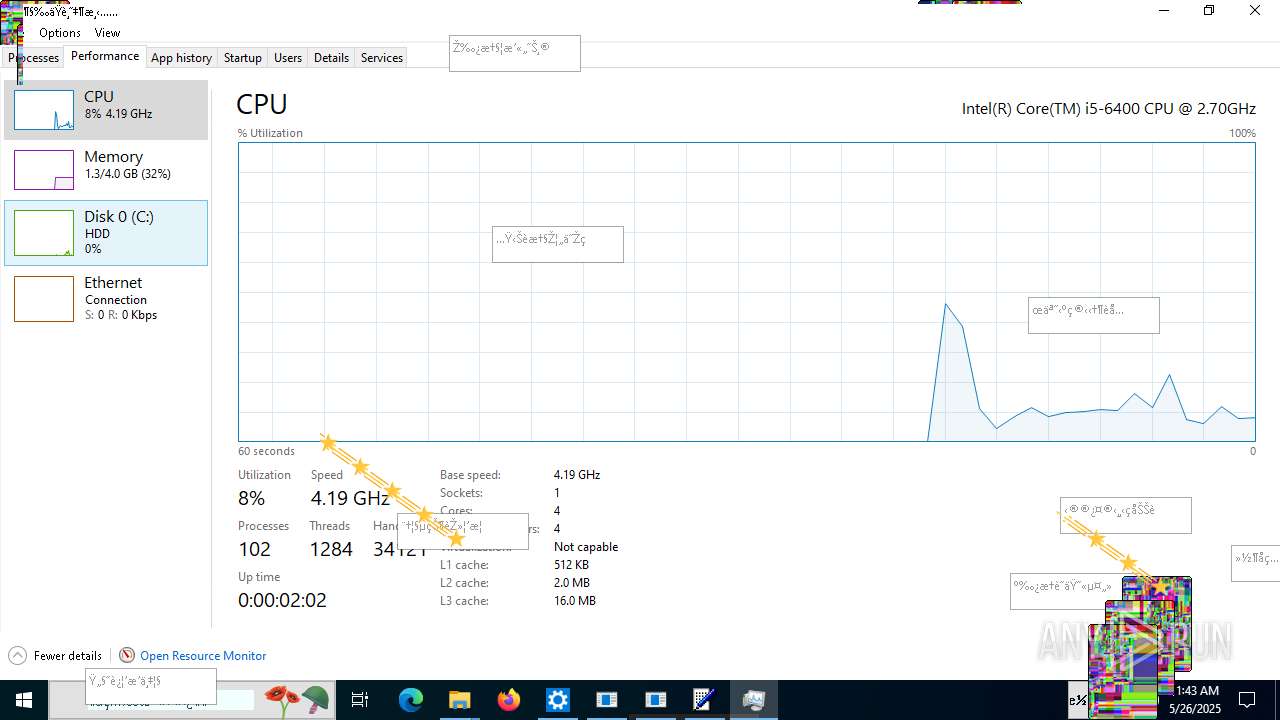Viewport: 1280px width, 720px height.
Task: Click the Threads count 1284
Action: 331,549
